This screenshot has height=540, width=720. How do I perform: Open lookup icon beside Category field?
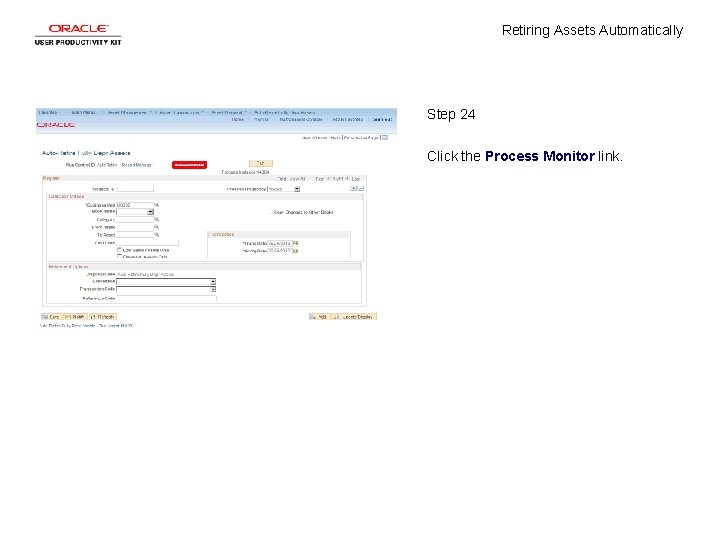pyautogui.click(x=157, y=219)
